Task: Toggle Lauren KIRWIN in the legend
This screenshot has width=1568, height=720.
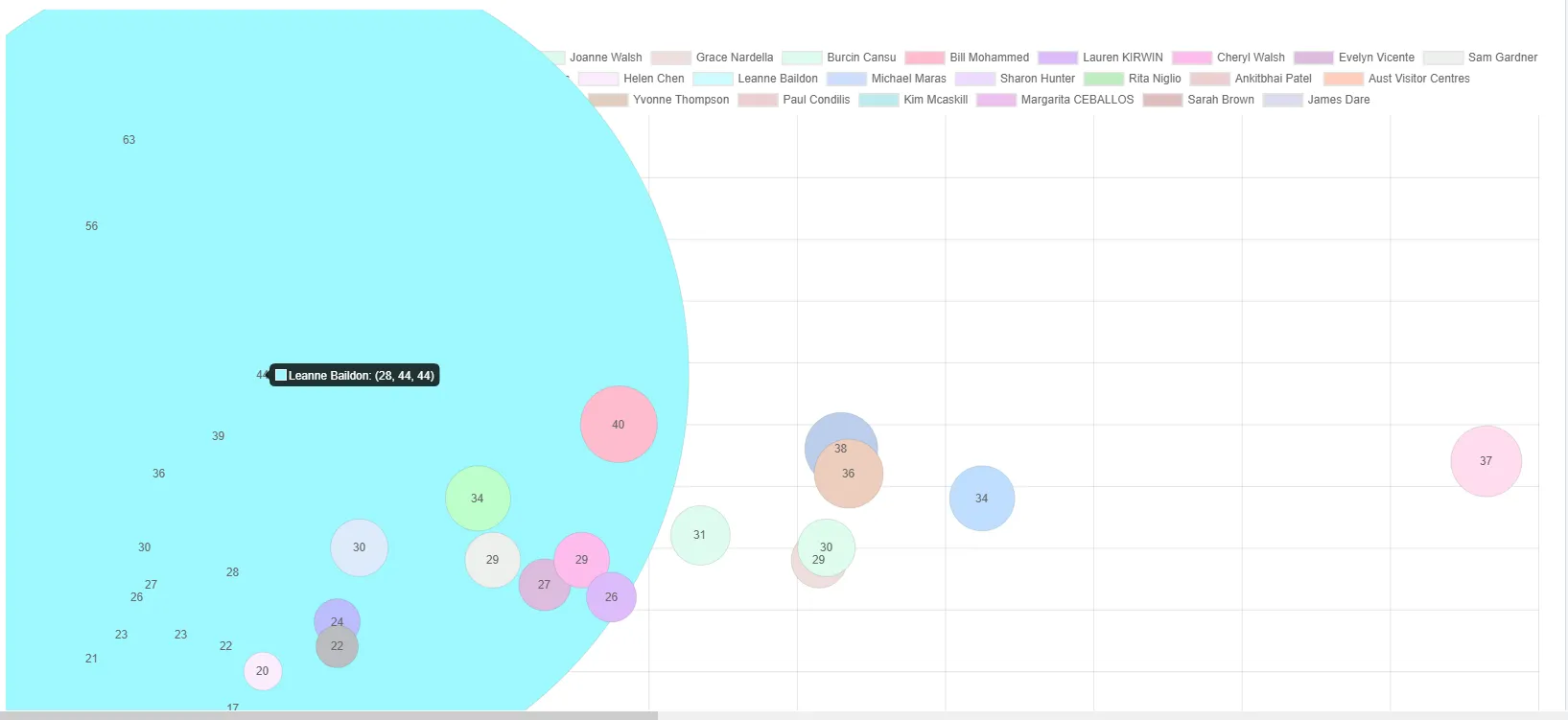Action: [1100, 58]
